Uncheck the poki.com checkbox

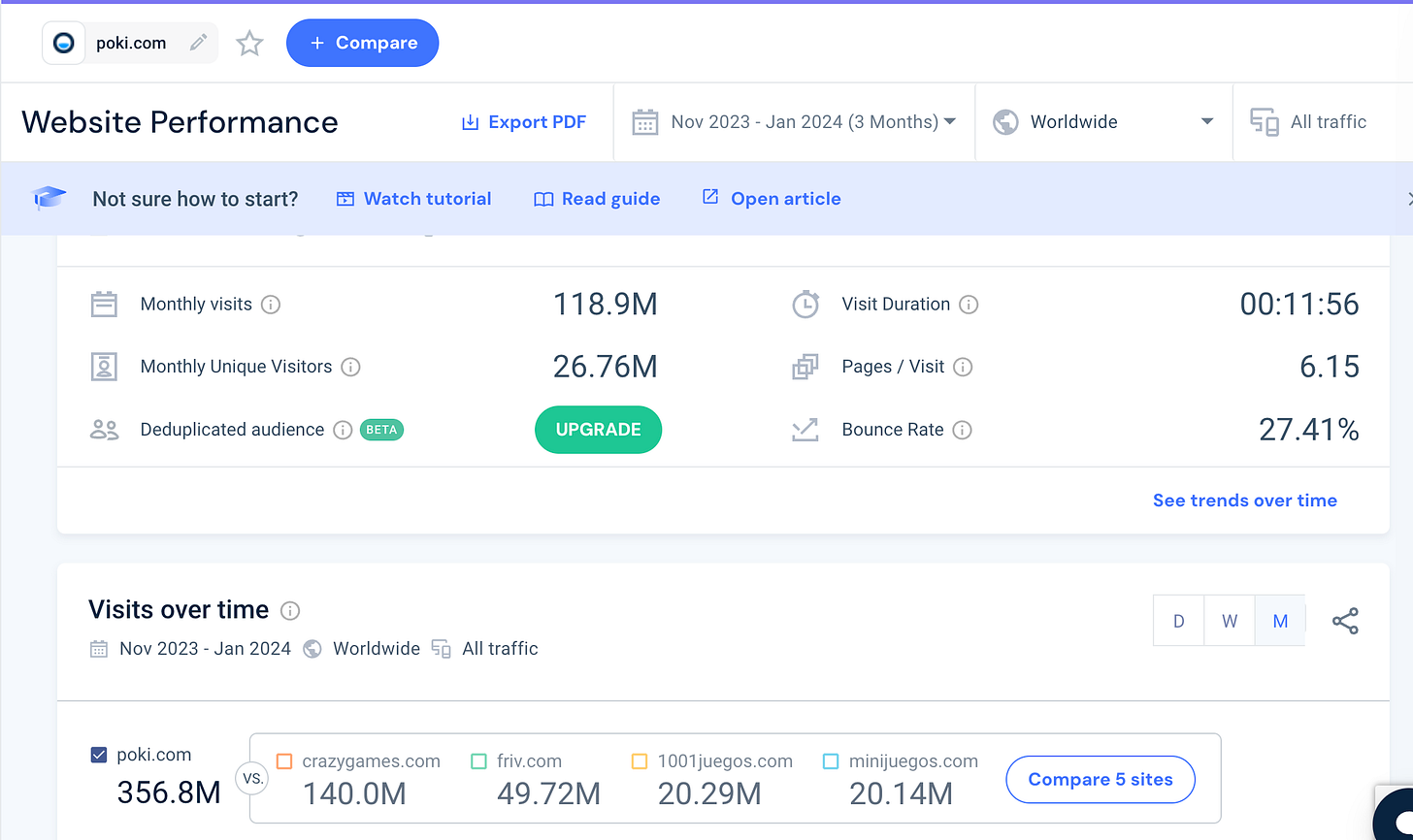coord(98,755)
